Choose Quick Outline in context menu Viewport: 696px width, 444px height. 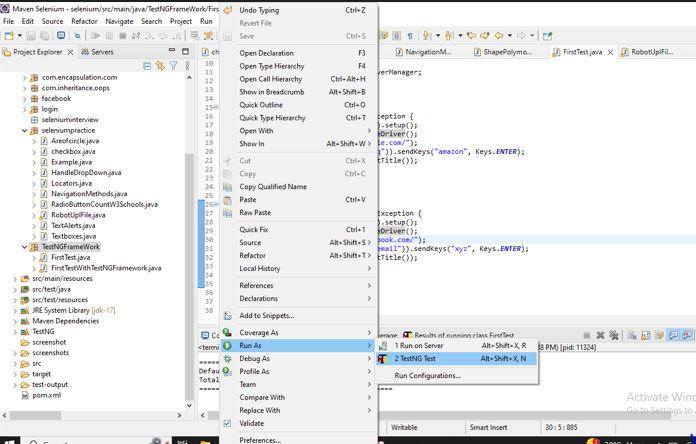[299, 105]
